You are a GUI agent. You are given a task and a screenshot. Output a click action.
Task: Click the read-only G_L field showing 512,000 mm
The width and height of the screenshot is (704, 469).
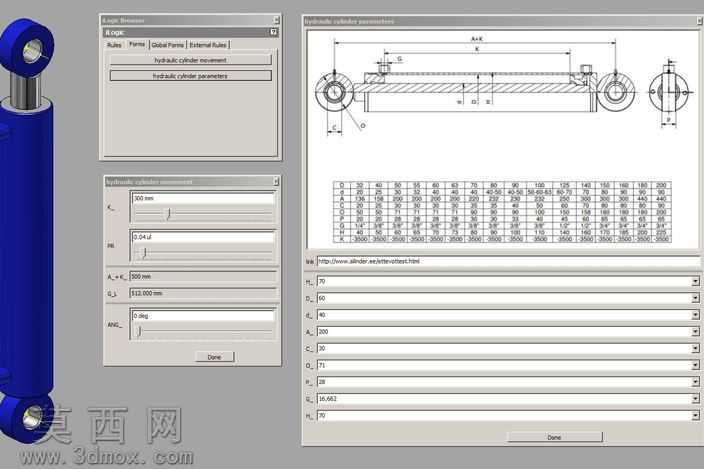[203, 293]
